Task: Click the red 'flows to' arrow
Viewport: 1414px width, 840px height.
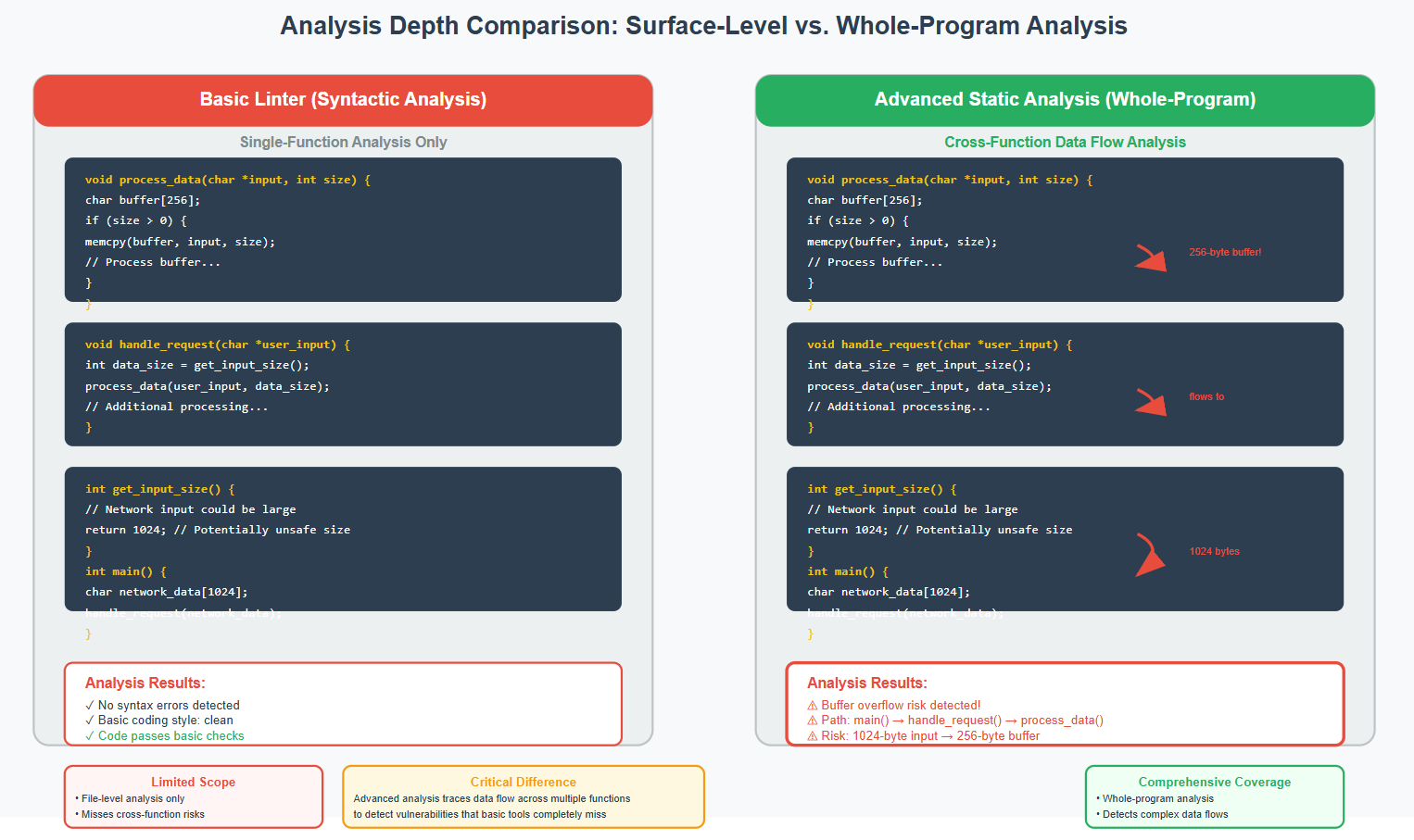Action: coord(1152,402)
